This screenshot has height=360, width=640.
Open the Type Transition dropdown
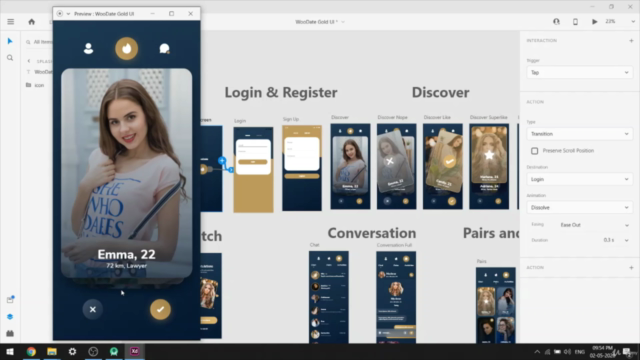579,134
